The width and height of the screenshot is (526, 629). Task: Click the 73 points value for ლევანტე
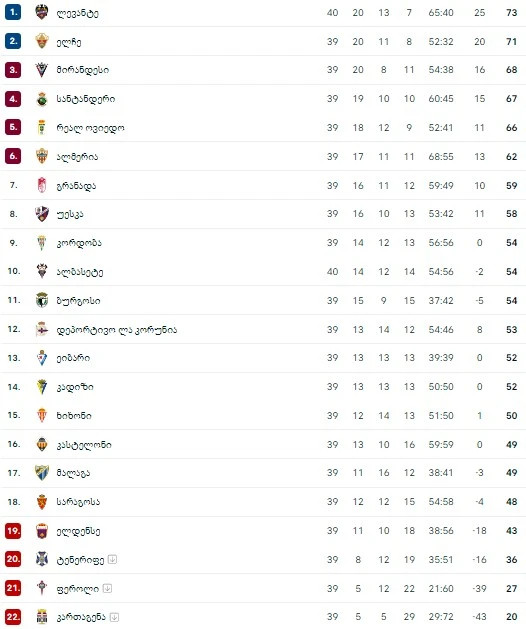512,13
